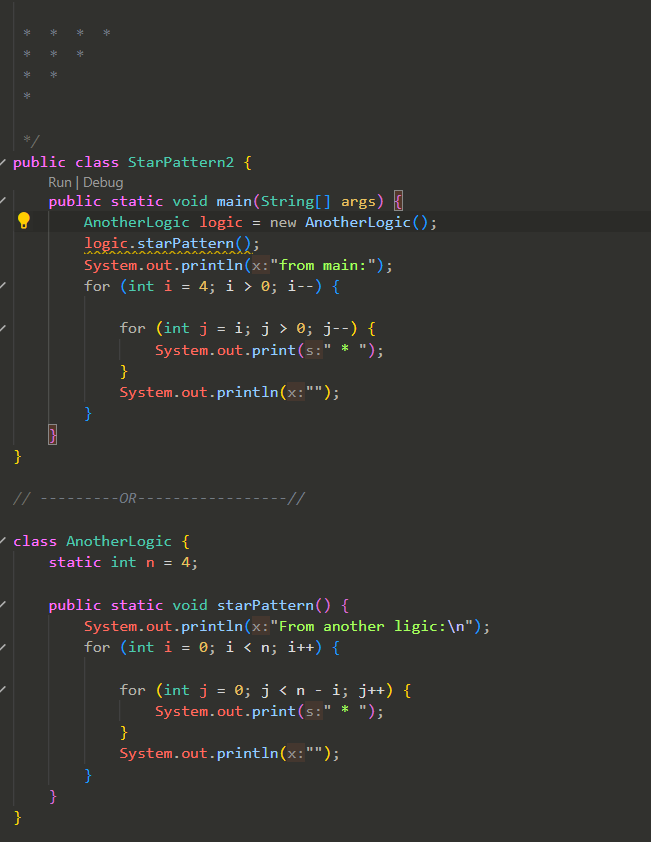Collapse the main method fold arrow
The image size is (651, 842).
(x=3, y=200)
